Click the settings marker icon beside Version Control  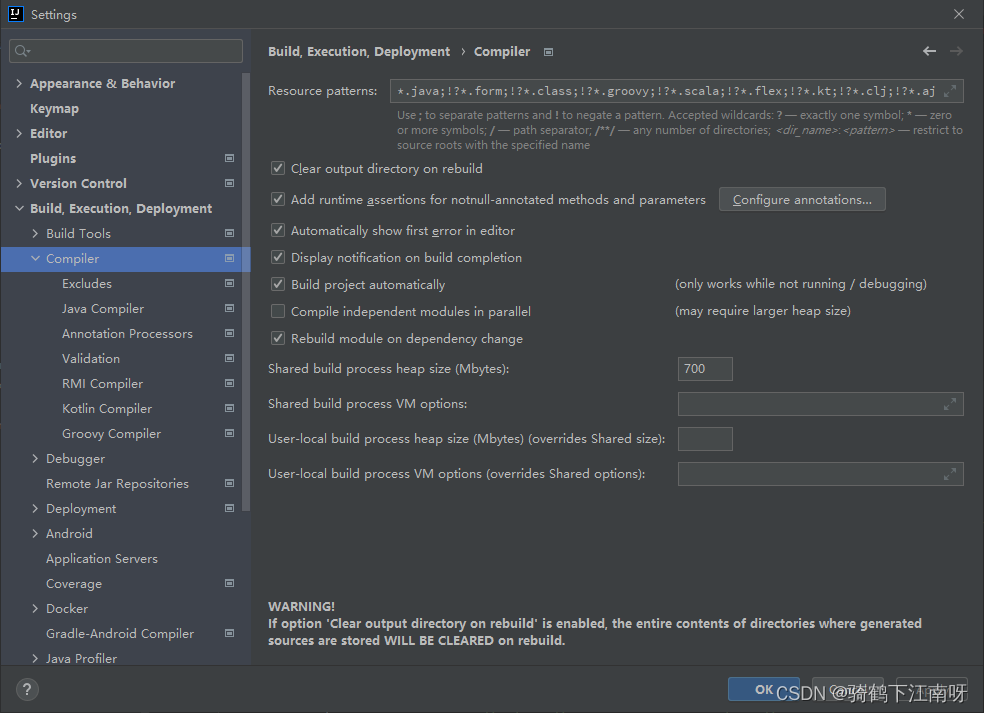coord(230,183)
